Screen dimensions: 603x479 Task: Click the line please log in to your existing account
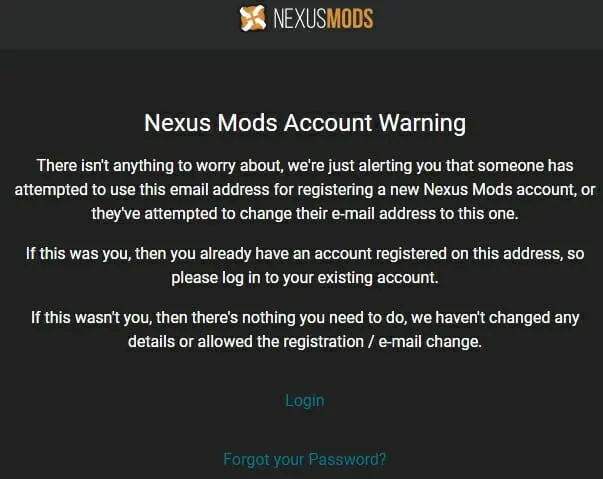305,278
